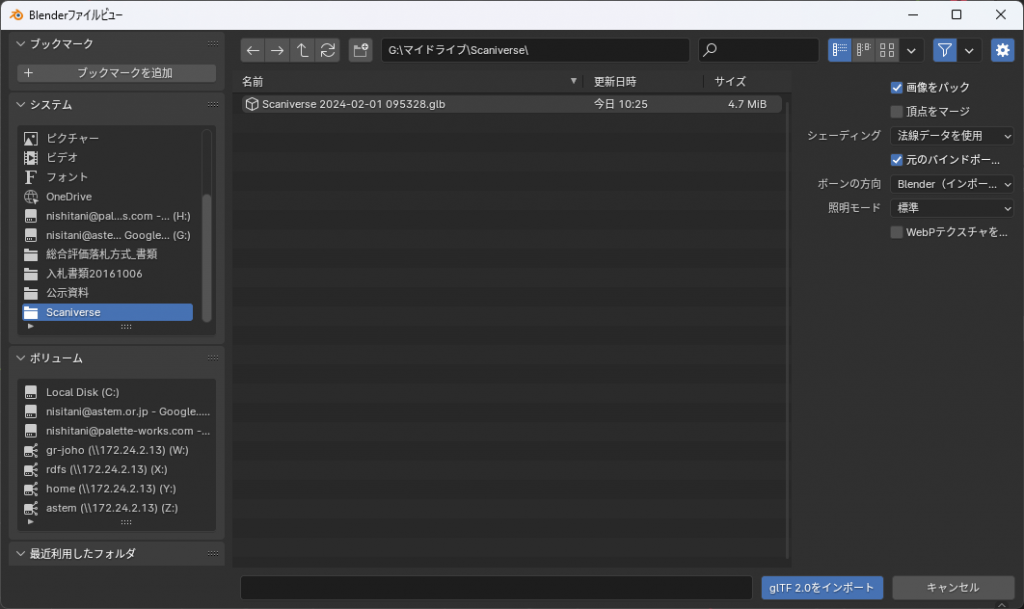Open 照明モード dropdown
1024x609 pixels.
(x=952, y=208)
